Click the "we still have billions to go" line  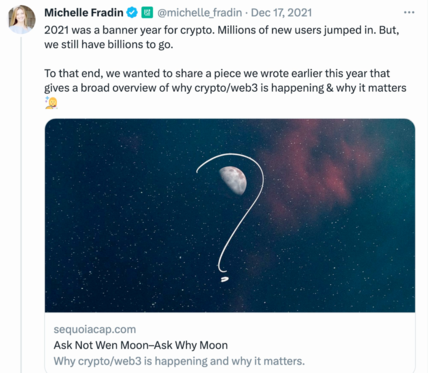[109, 44]
